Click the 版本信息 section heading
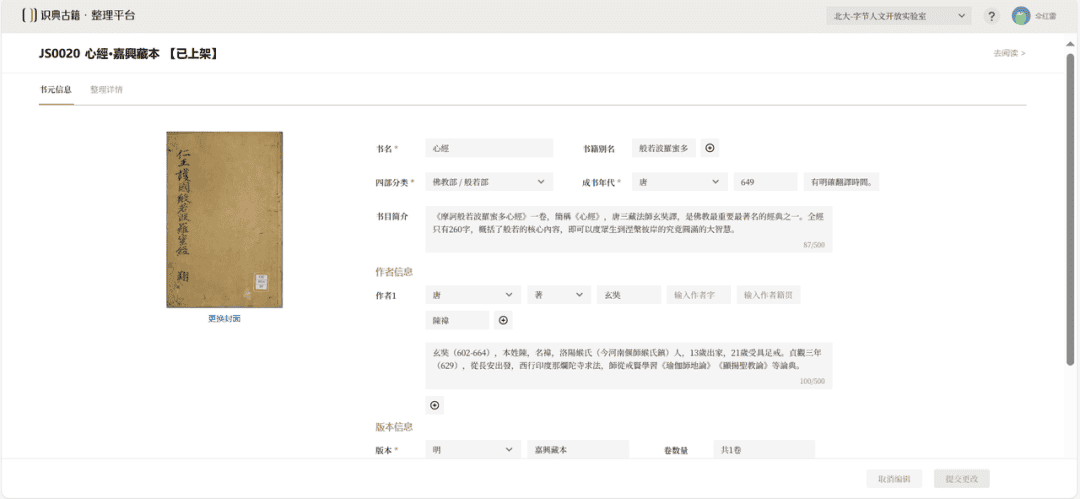1080x499 pixels. click(394, 427)
